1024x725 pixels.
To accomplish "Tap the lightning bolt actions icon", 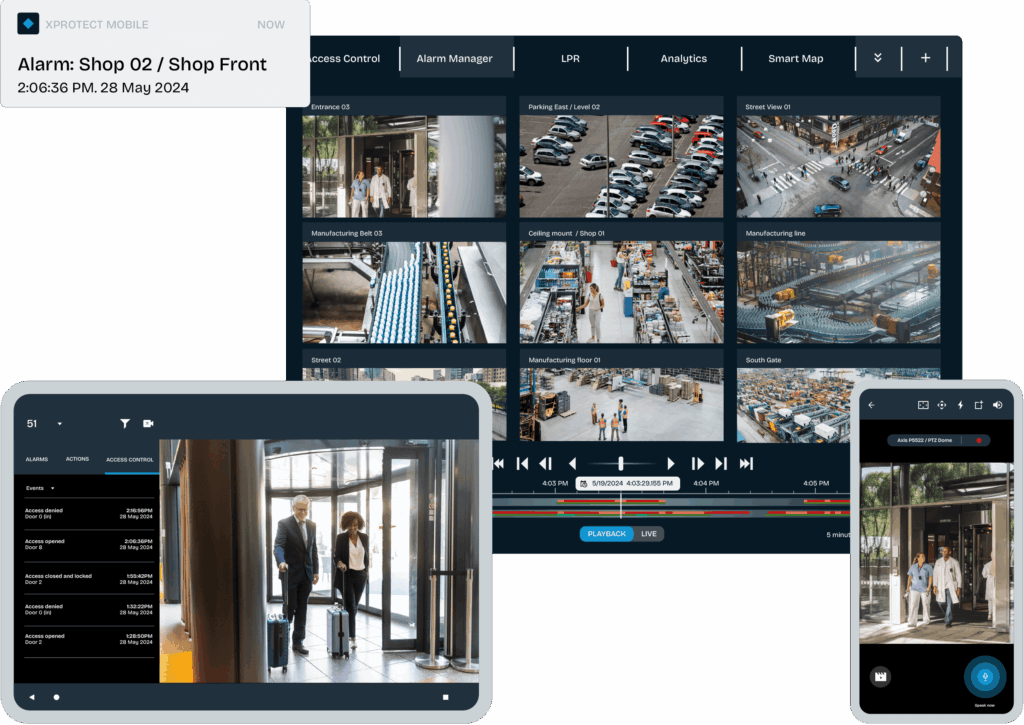I will (960, 405).
